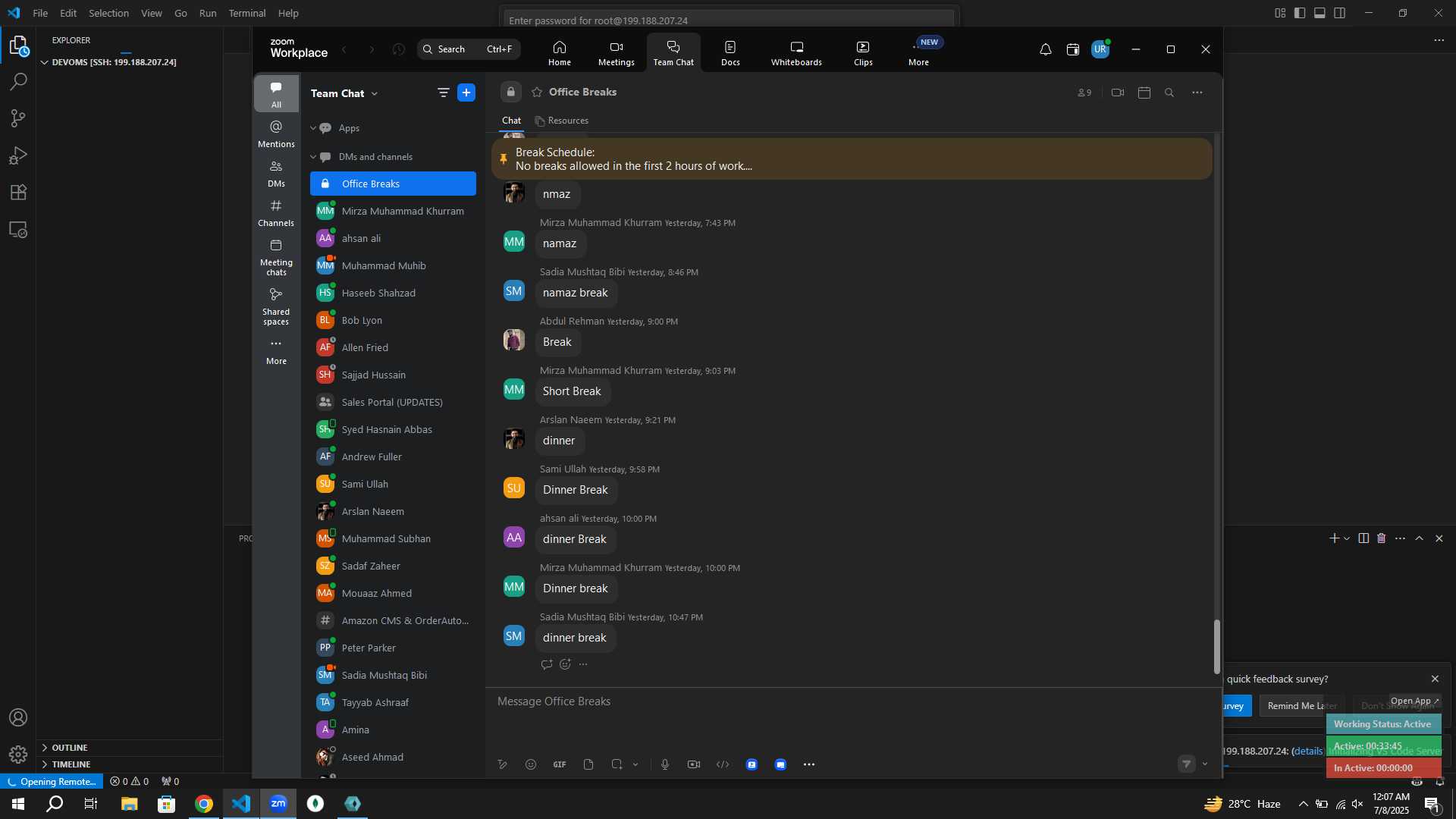Screen dimensions: 1456x819
Task: Open the send options dropdown arrow
Action: (1205, 764)
